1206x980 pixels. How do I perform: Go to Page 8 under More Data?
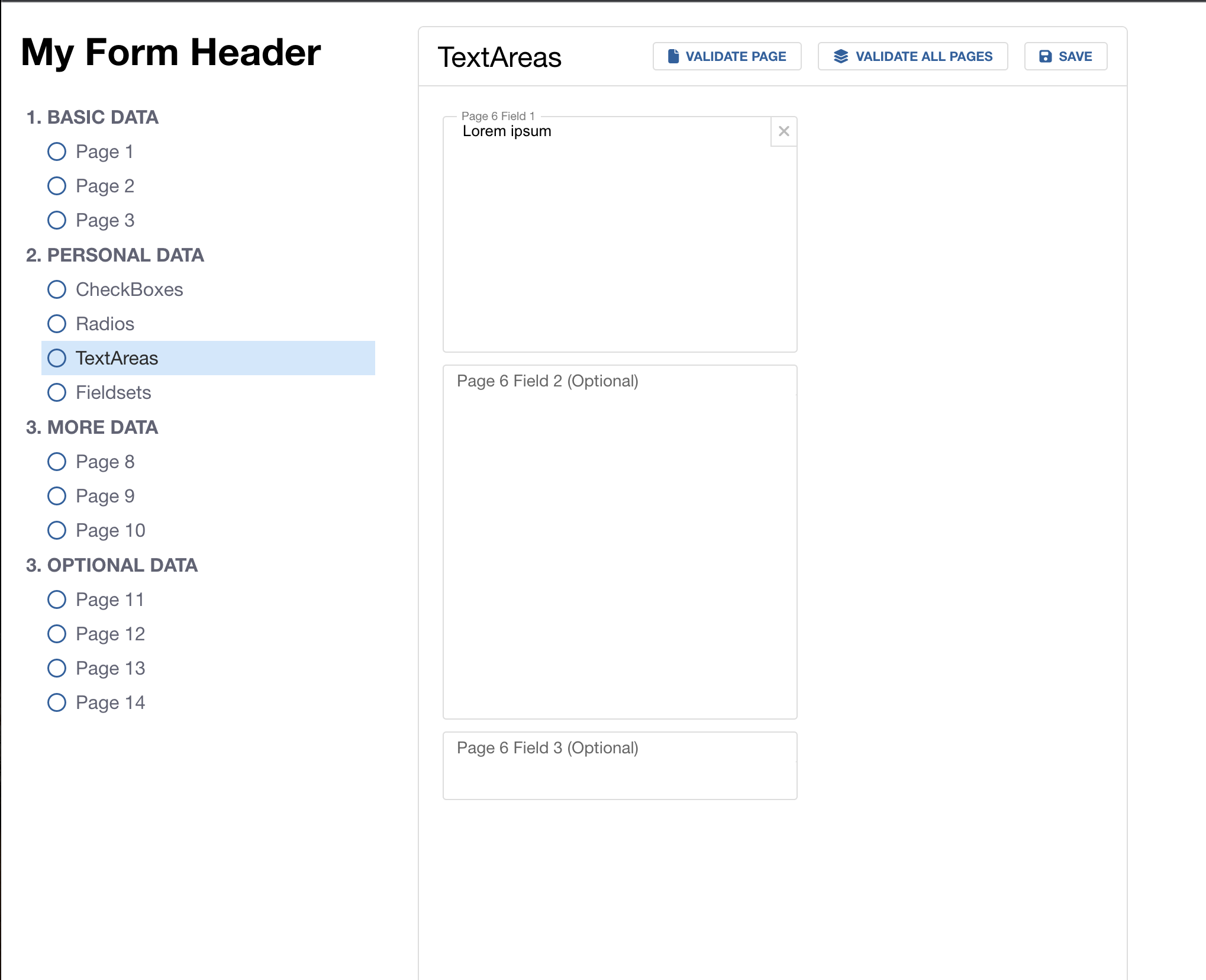pos(208,462)
